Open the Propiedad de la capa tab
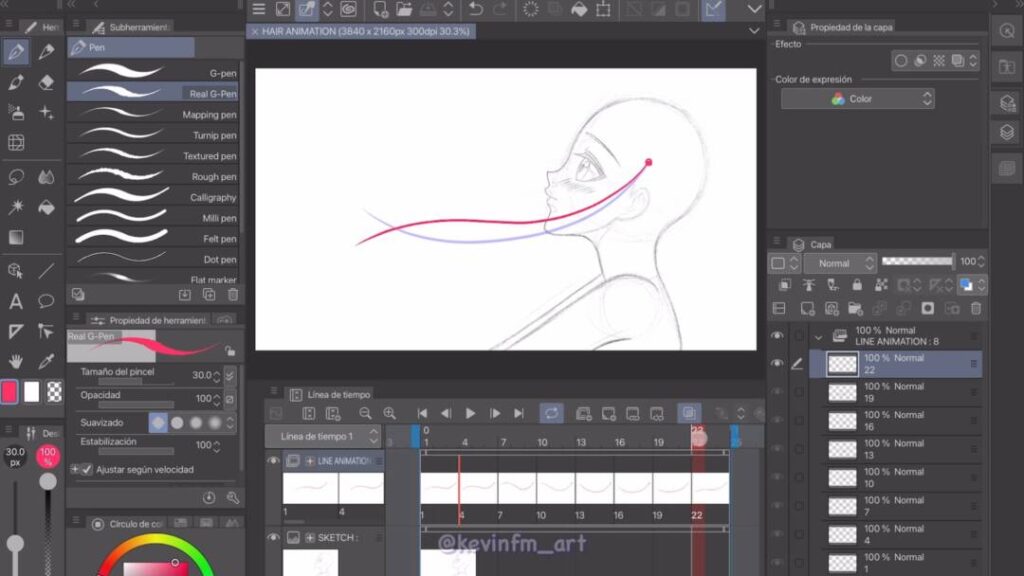 click(x=842, y=27)
